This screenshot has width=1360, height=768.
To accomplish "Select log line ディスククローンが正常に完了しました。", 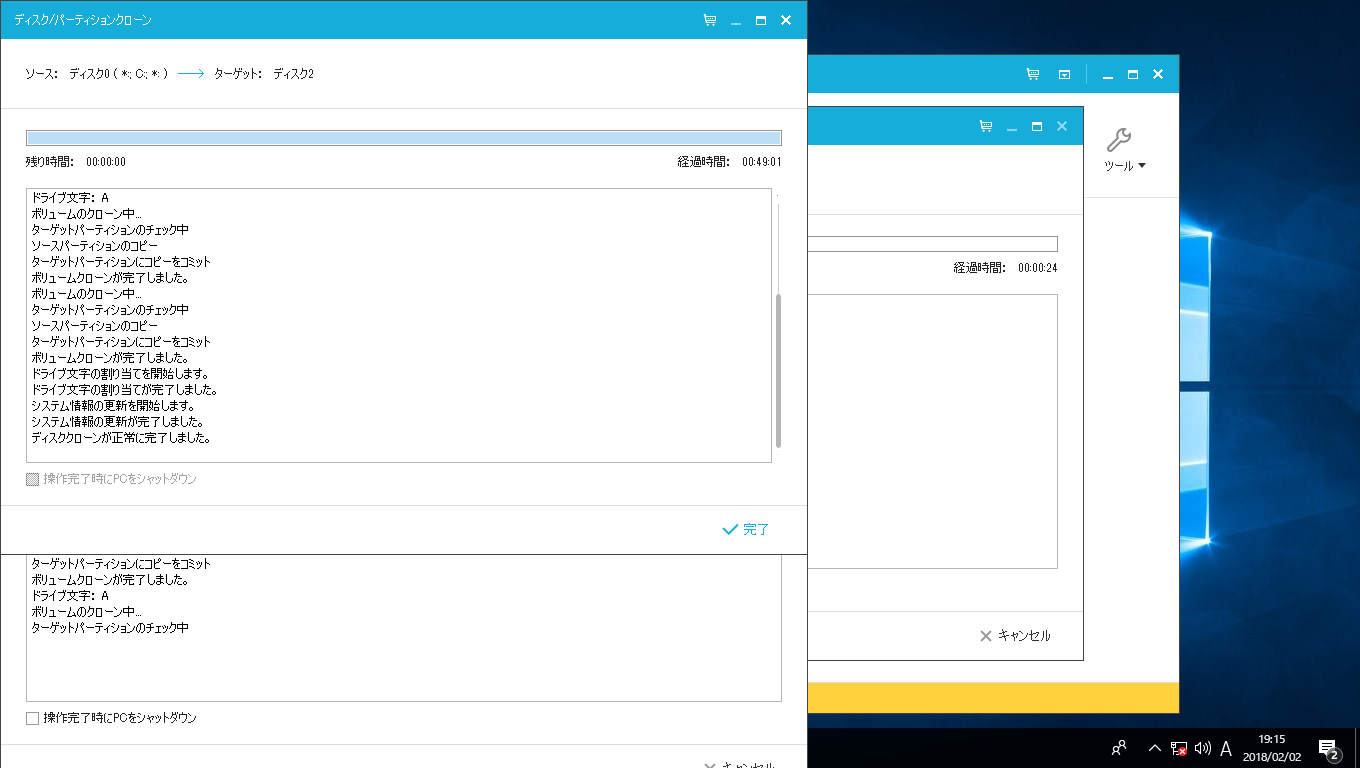I will [x=121, y=438].
